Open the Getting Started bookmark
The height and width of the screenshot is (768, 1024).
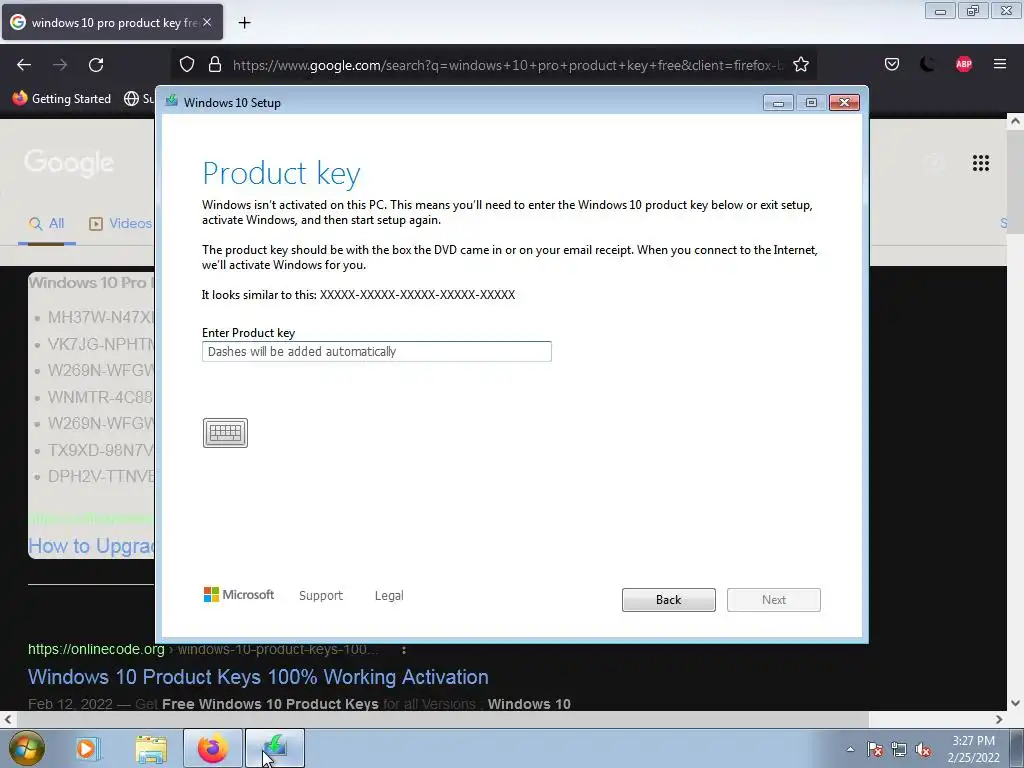[x=62, y=99]
